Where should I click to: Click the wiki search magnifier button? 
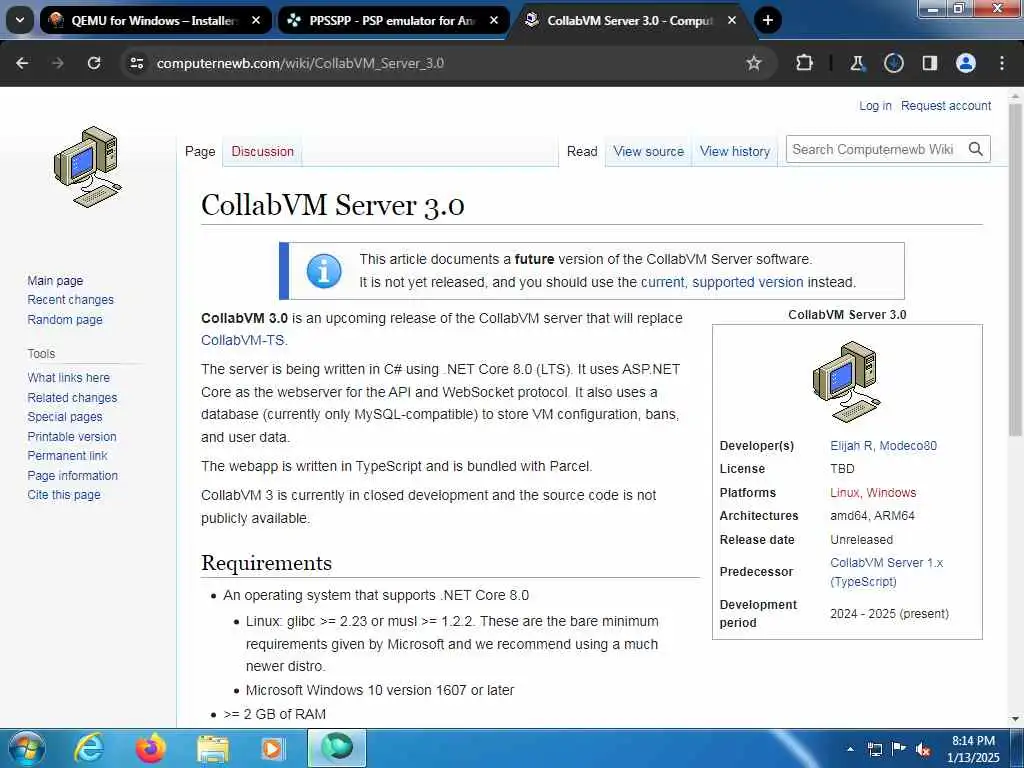[x=976, y=150]
